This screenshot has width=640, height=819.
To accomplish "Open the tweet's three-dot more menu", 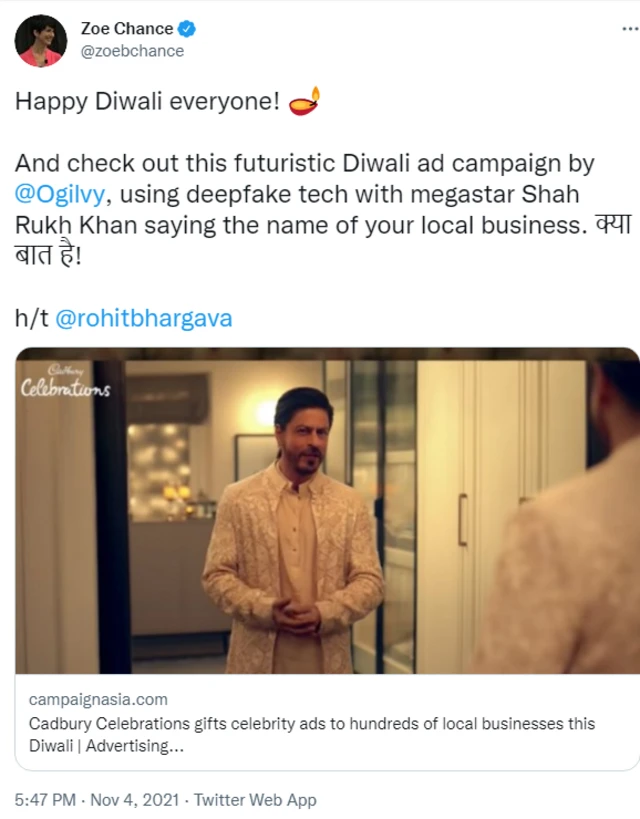I will tap(630, 29).
